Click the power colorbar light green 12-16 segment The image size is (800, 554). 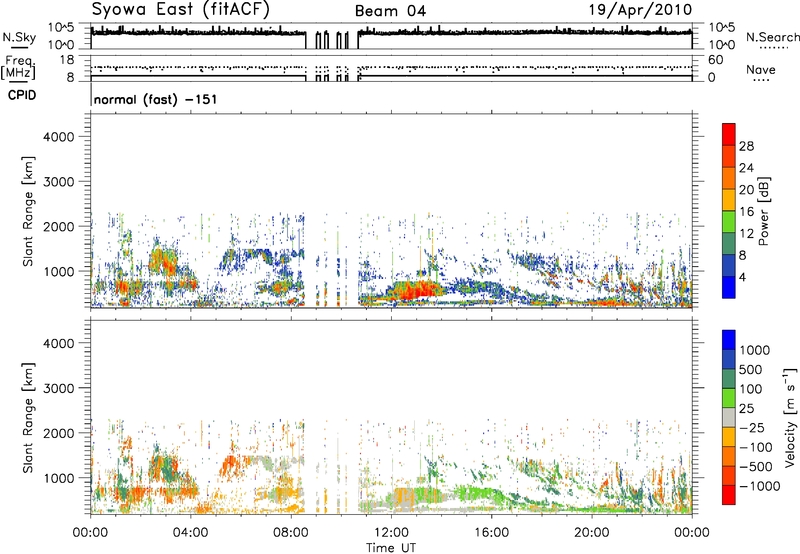point(729,221)
